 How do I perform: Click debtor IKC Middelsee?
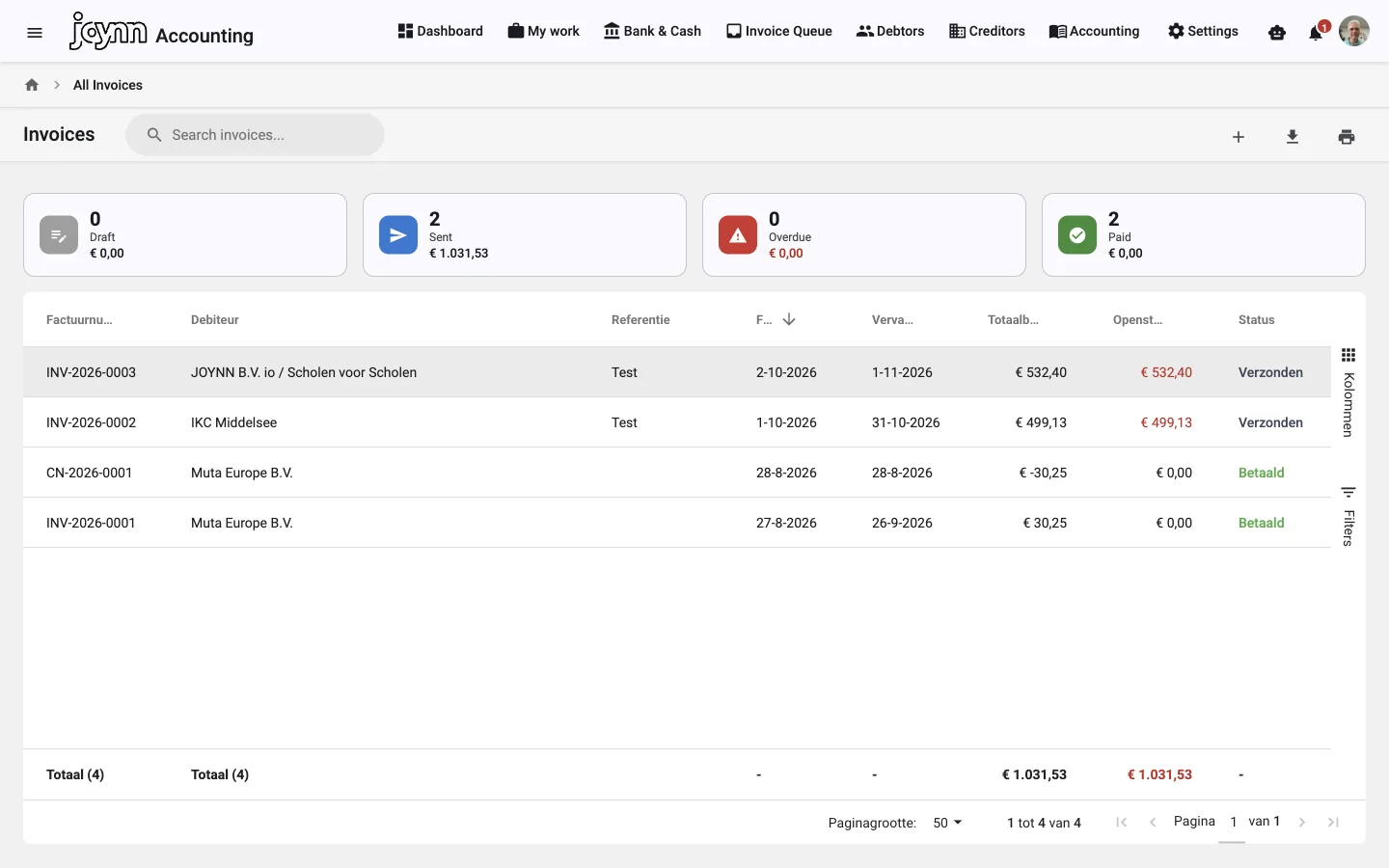(x=234, y=422)
